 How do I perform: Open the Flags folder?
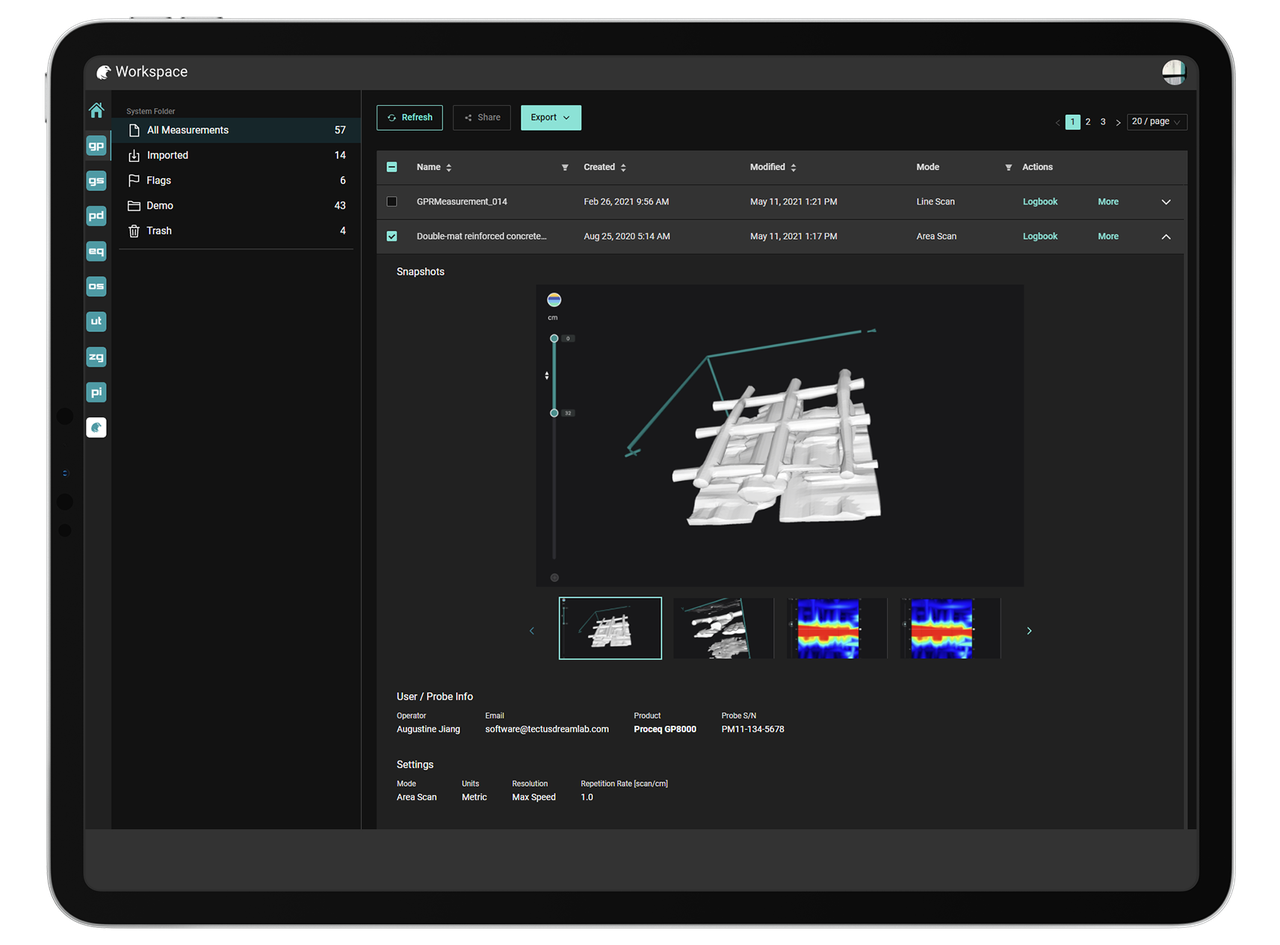click(236, 180)
